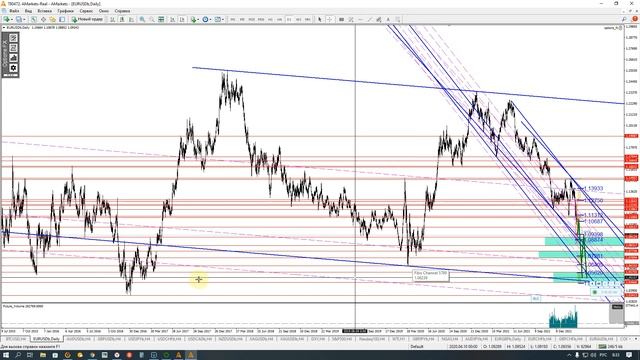The width and height of the screenshot is (640, 360).
Task: Select the arrow cursor tool
Action: pos(320,19)
